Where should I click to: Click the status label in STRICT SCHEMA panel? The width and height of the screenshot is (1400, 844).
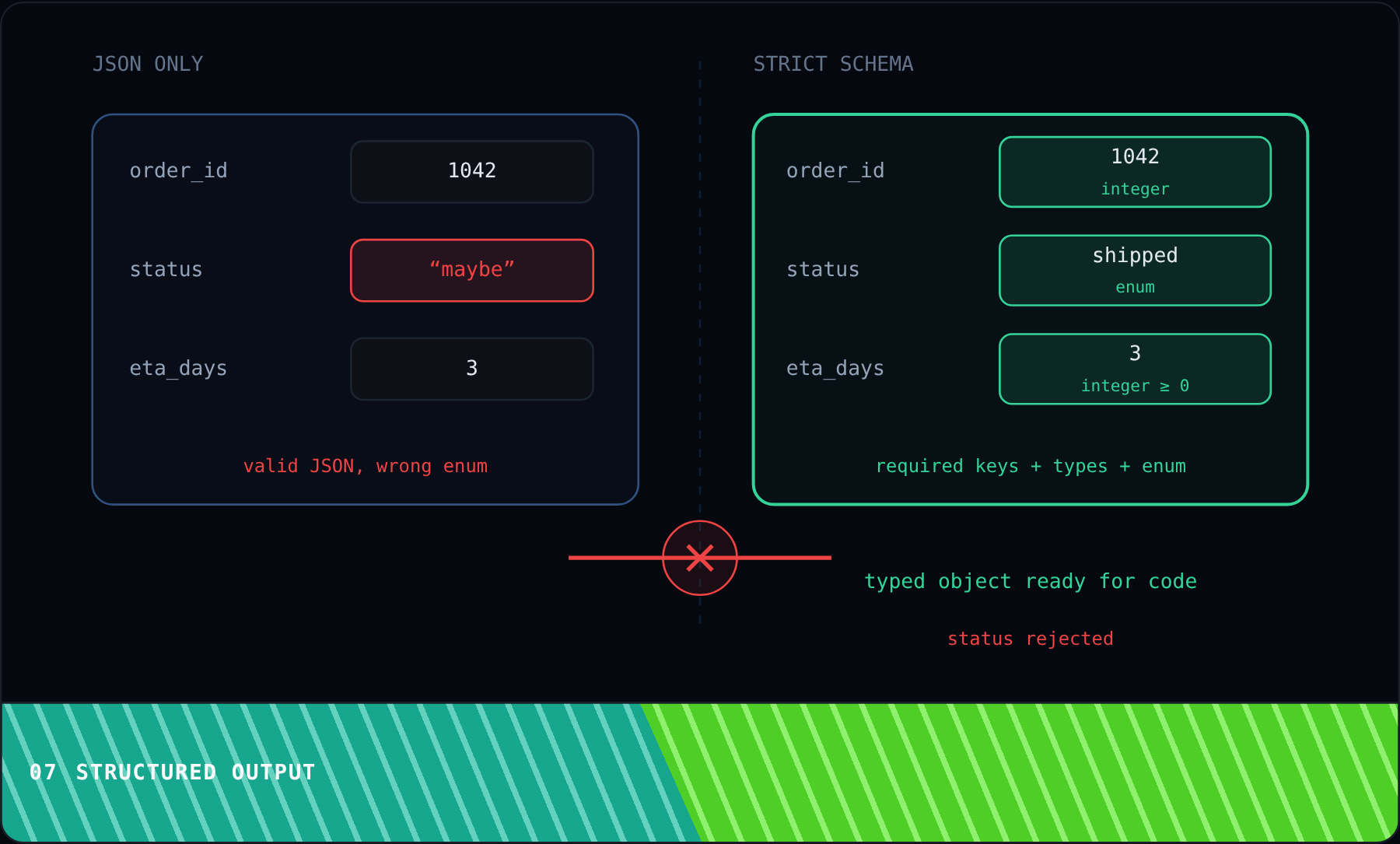823,270
